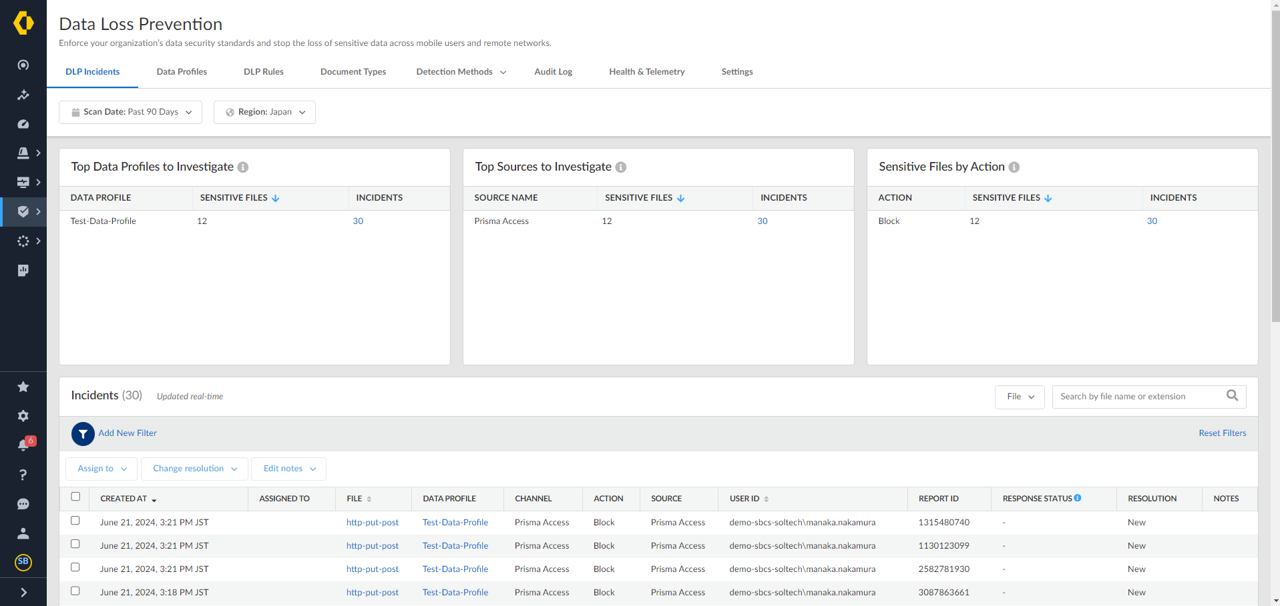The image size is (1280, 606).
Task: Click the round blue filter funnel icon
Action: pos(83,433)
